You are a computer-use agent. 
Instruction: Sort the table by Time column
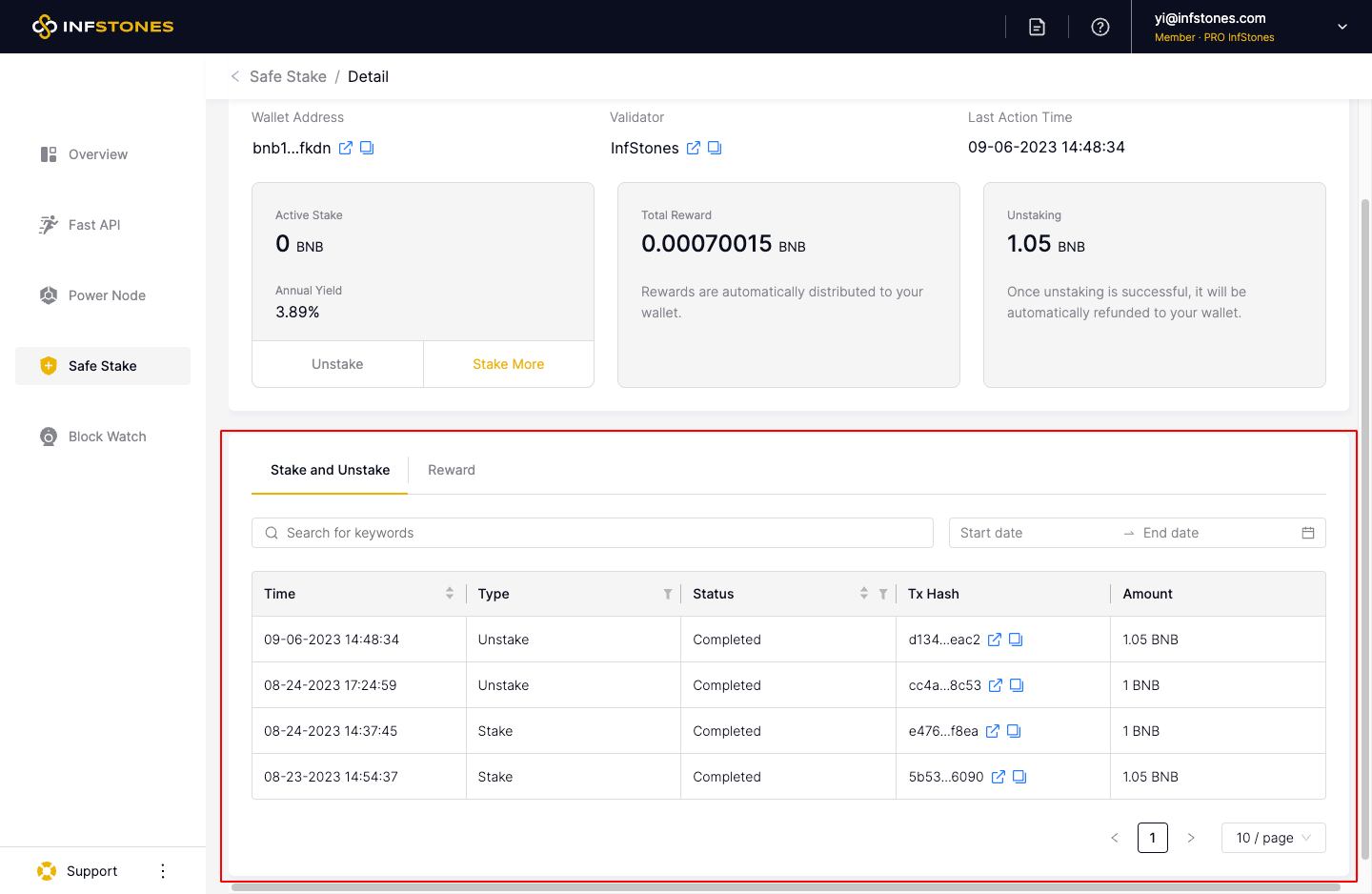[x=450, y=594]
